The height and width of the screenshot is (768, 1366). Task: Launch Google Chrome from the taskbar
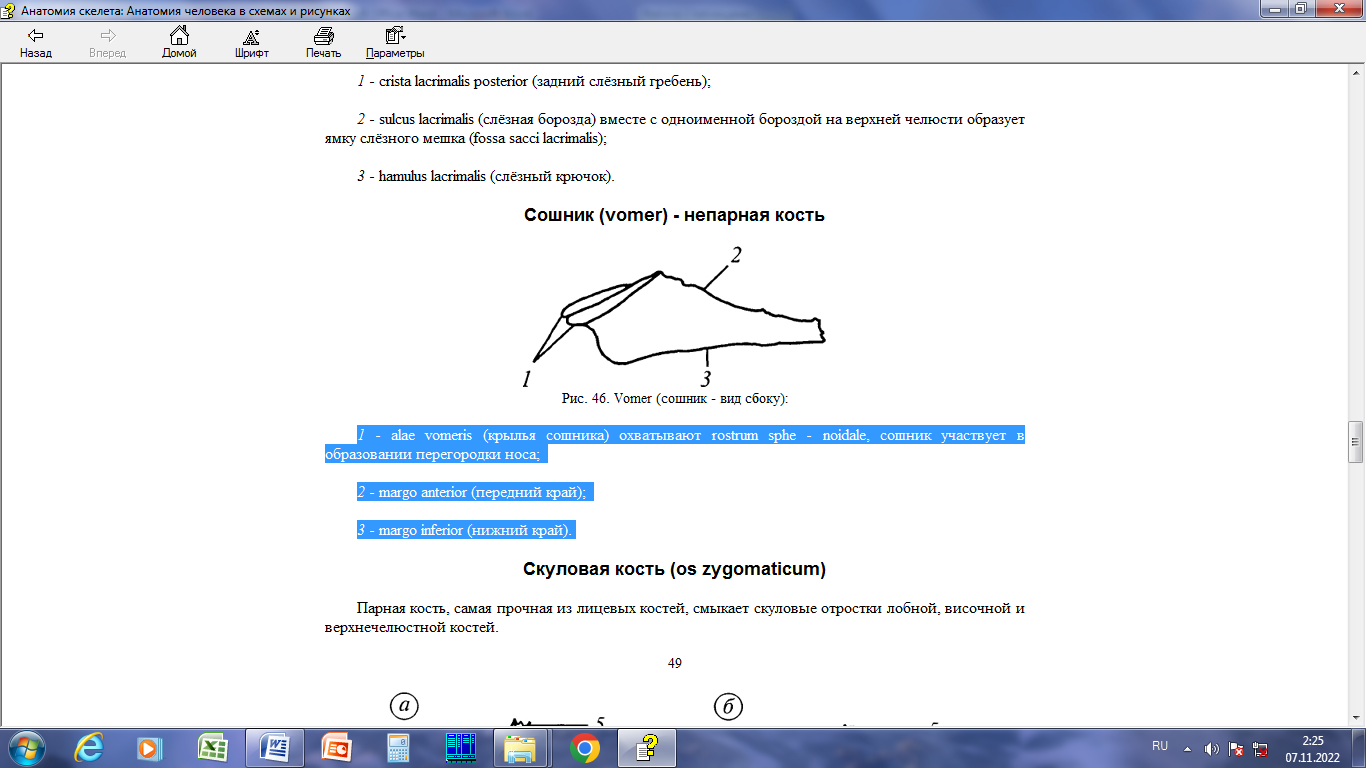584,747
